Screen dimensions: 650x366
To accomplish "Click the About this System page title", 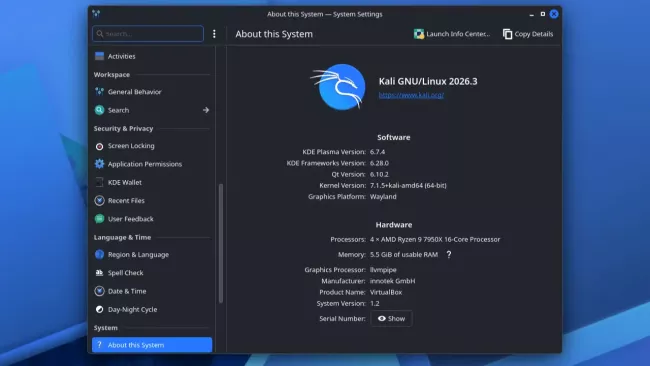I will pyautogui.click(x=274, y=34).
